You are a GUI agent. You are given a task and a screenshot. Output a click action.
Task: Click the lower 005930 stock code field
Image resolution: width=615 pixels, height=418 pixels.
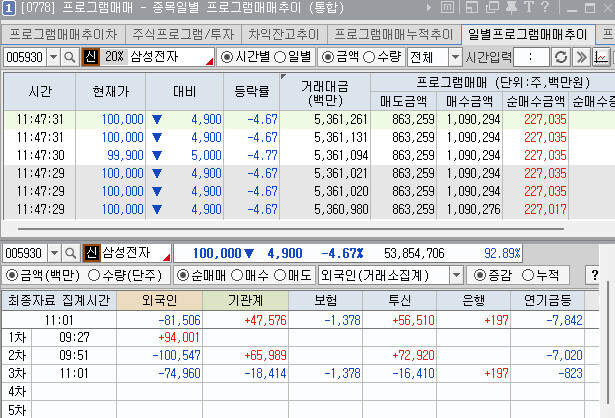pyautogui.click(x=25, y=253)
